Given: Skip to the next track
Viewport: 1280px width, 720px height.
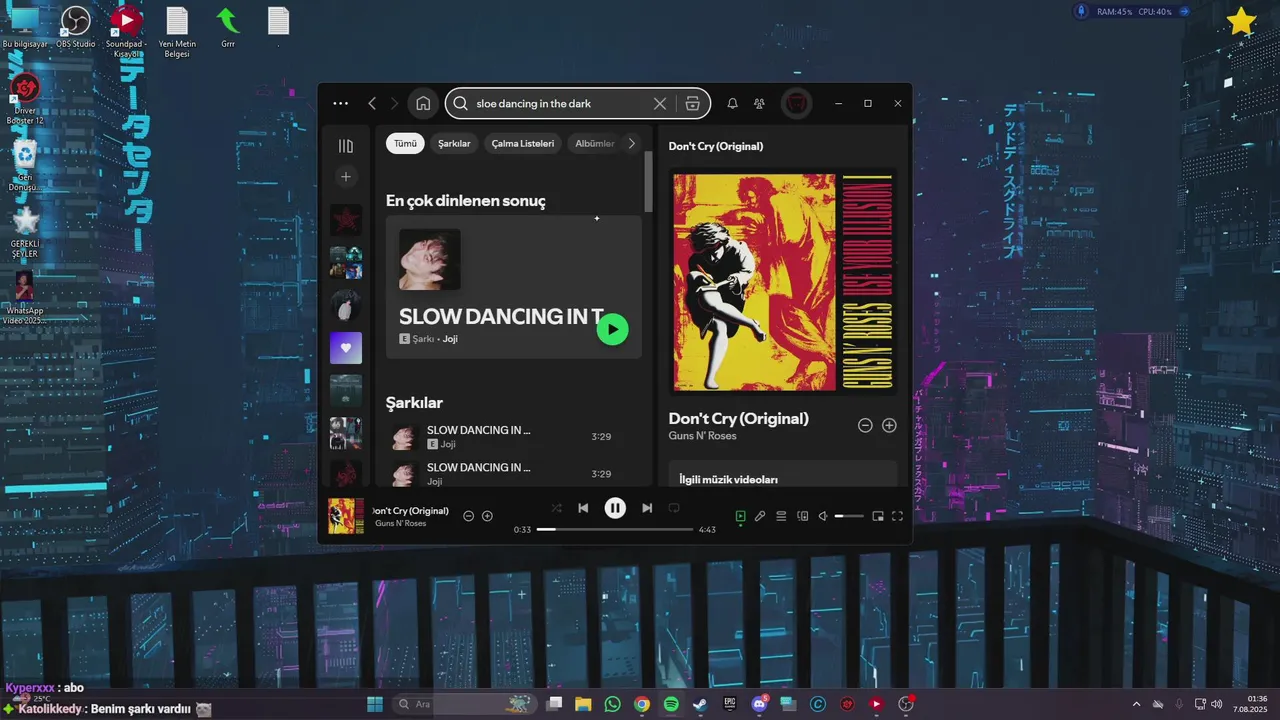Looking at the screenshot, I should pyautogui.click(x=647, y=508).
